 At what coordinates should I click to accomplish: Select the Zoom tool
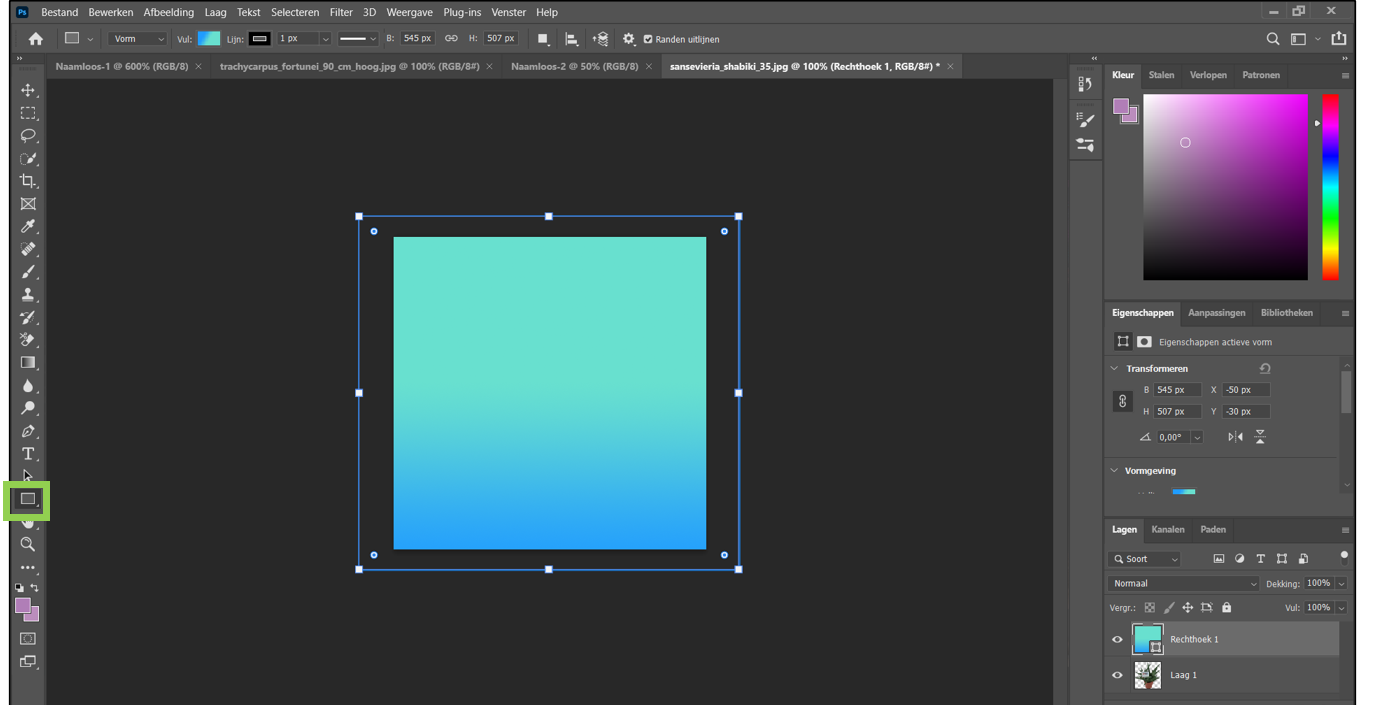(28, 544)
